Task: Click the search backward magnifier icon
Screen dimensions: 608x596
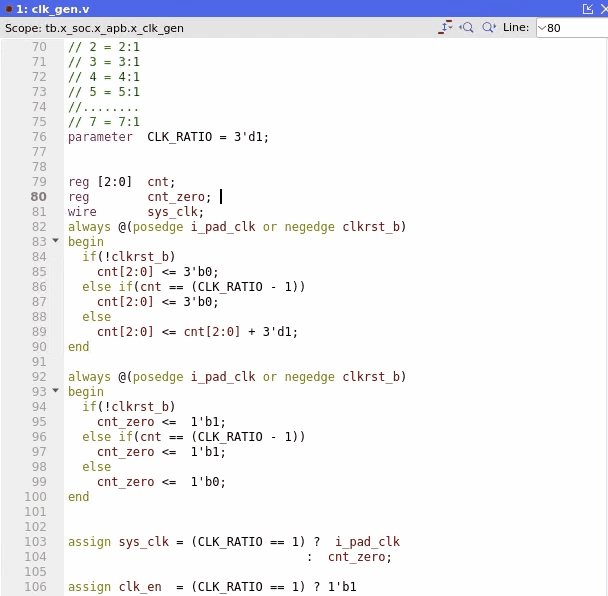Action: pyautogui.click(x=466, y=28)
